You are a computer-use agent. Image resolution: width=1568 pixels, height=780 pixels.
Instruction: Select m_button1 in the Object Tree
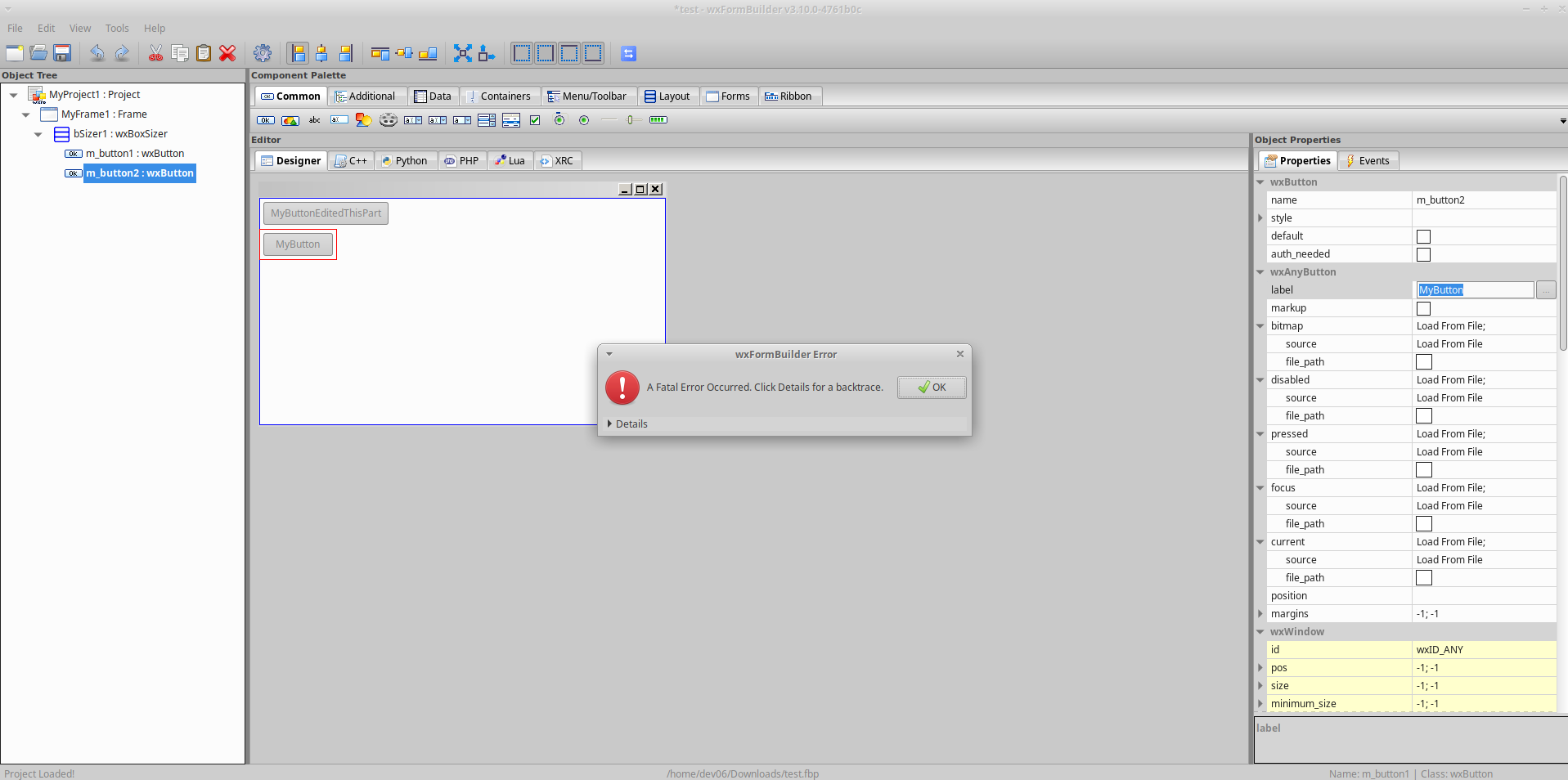point(135,153)
